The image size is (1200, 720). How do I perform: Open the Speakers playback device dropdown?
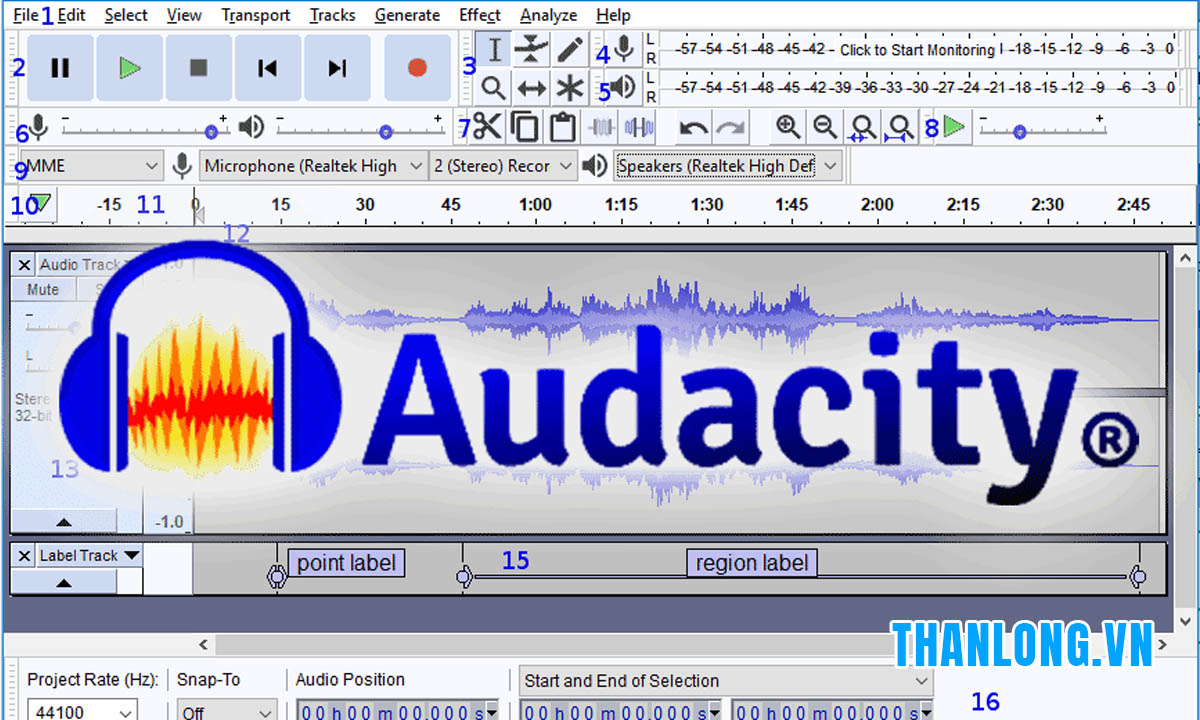click(727, 166)
